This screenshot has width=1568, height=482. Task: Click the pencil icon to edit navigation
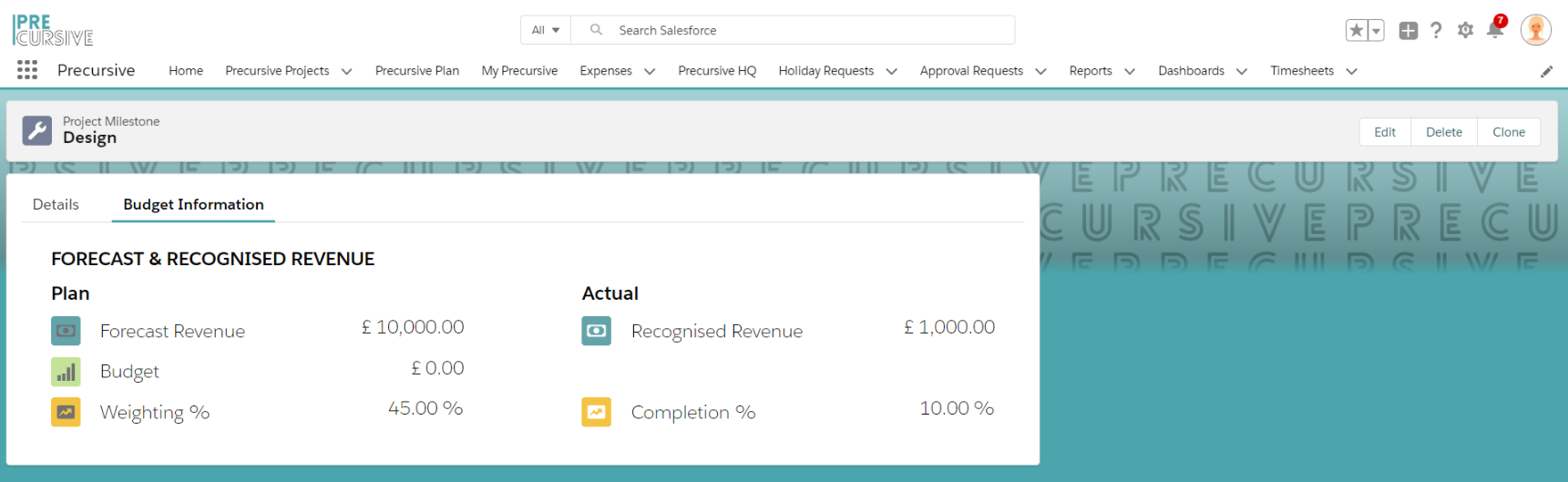[1546, 71]
